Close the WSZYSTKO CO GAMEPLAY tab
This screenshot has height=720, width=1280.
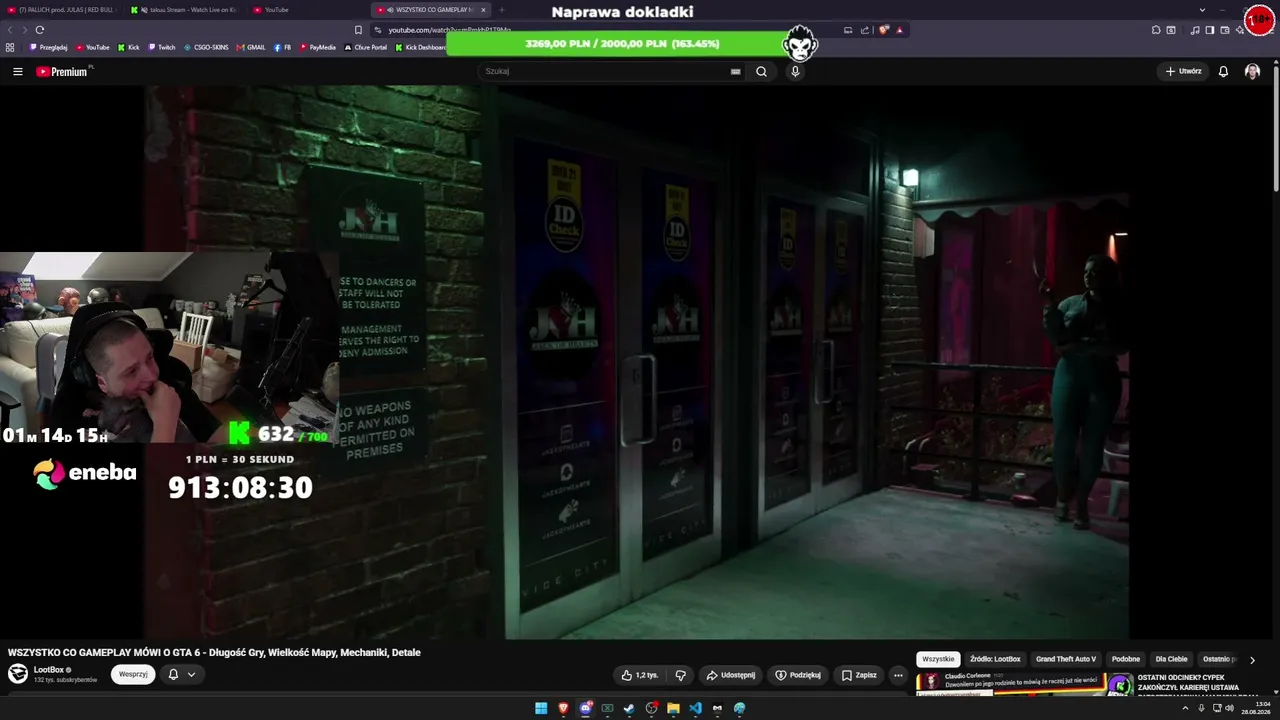tap(484, 10)
